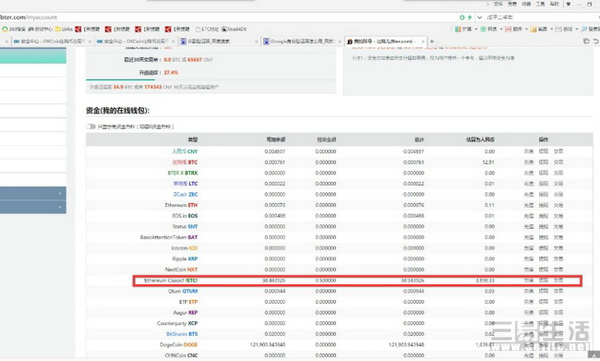
Task: Click the 游戏 games toolbar icon
Action: 559,29
